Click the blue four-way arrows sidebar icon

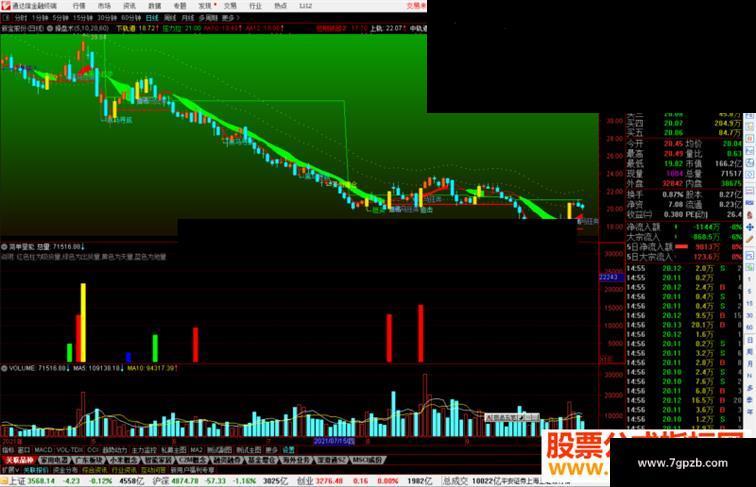(x=750, y=227)
